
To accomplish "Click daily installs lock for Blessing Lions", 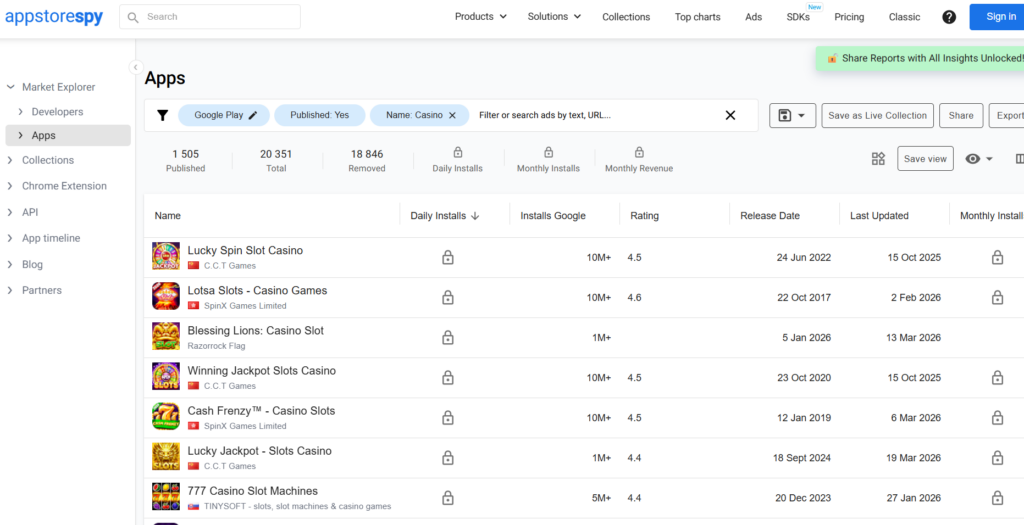I will click(448, 338).
